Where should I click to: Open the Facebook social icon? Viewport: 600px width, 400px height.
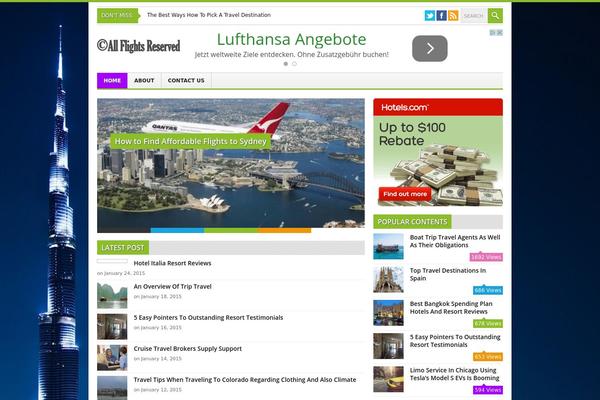click(442, 15)
